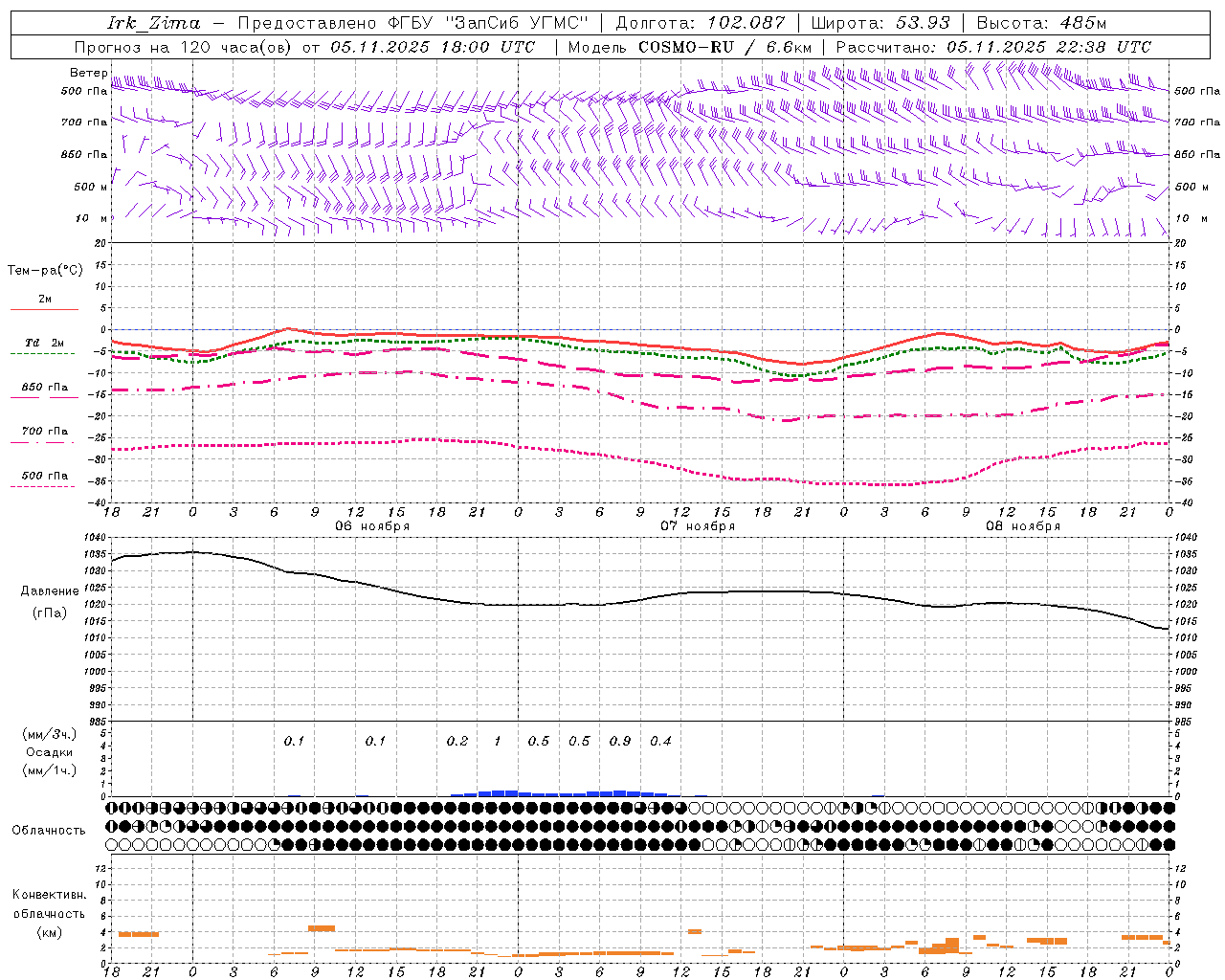
Task: Click the 06 ноября date label
Action: click(372, 526)
